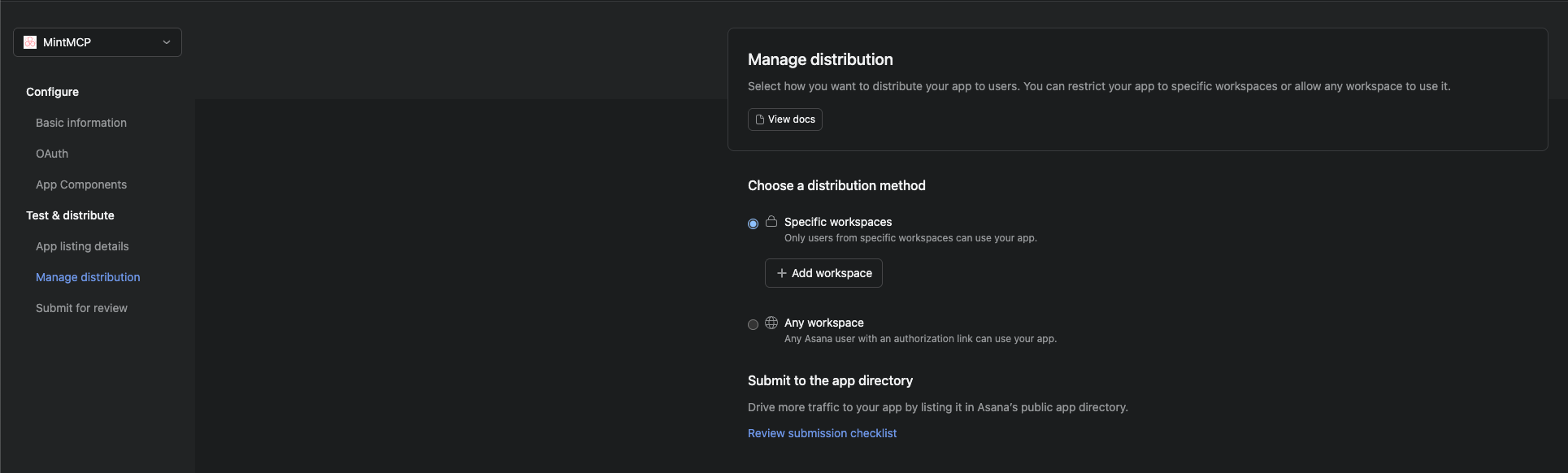Go to Basic information in sidebar
Image resolution: width=1568 pixels, height=473 pixels.
pos(81,123)
